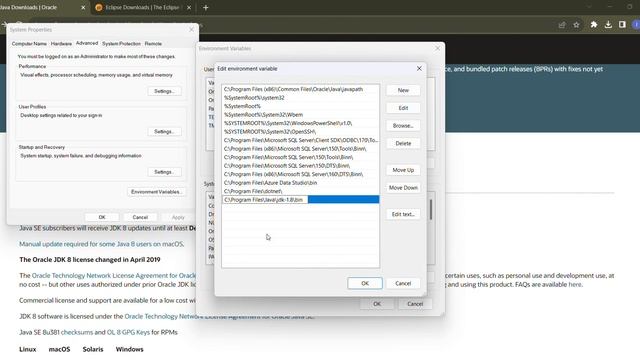This screenshot has width=640, height=360.
Task: Switch to the System Protection tab
Action: [x=121, y=44]
